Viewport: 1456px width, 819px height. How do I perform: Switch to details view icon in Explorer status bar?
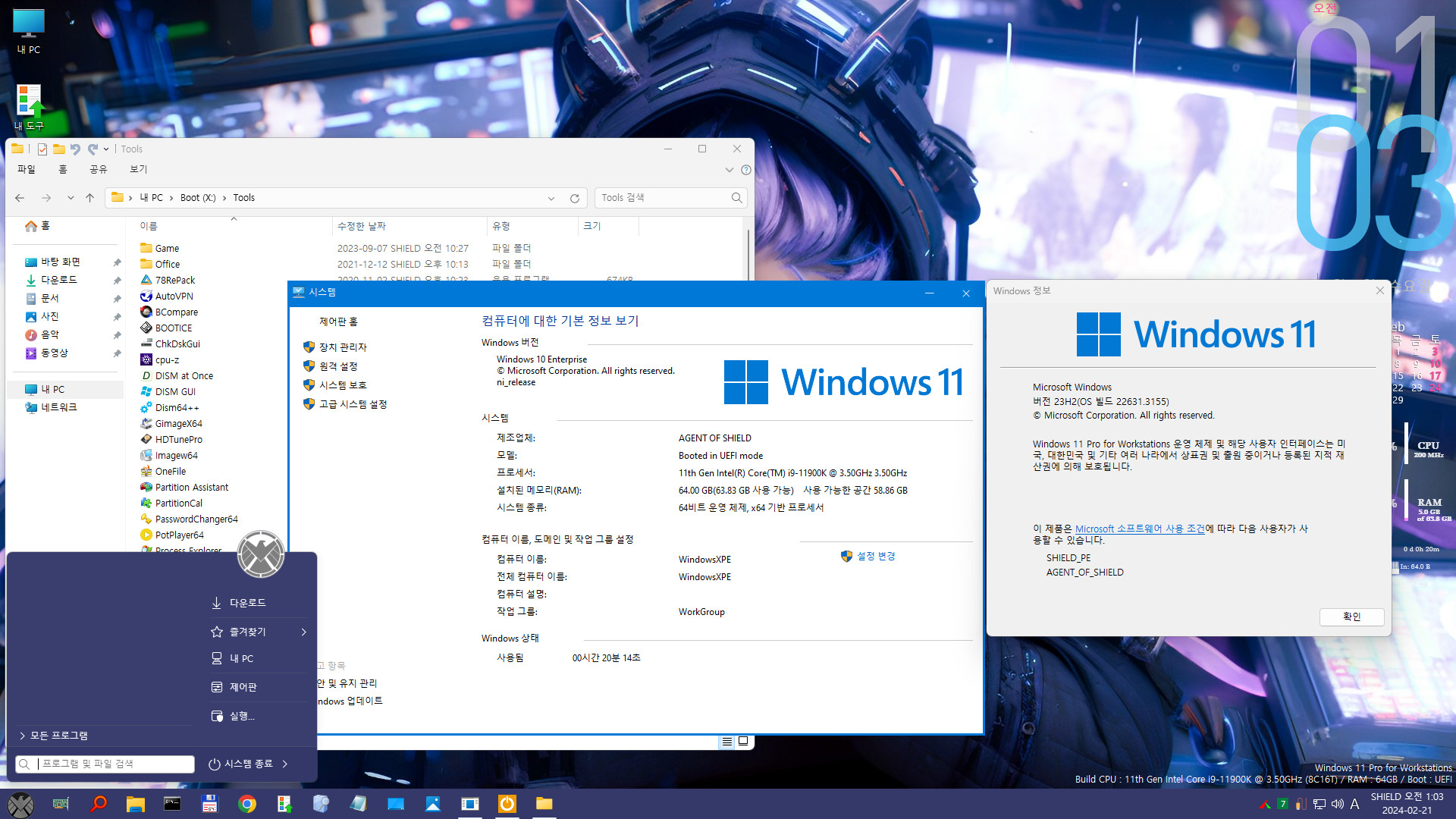click(x=727, y=742)
